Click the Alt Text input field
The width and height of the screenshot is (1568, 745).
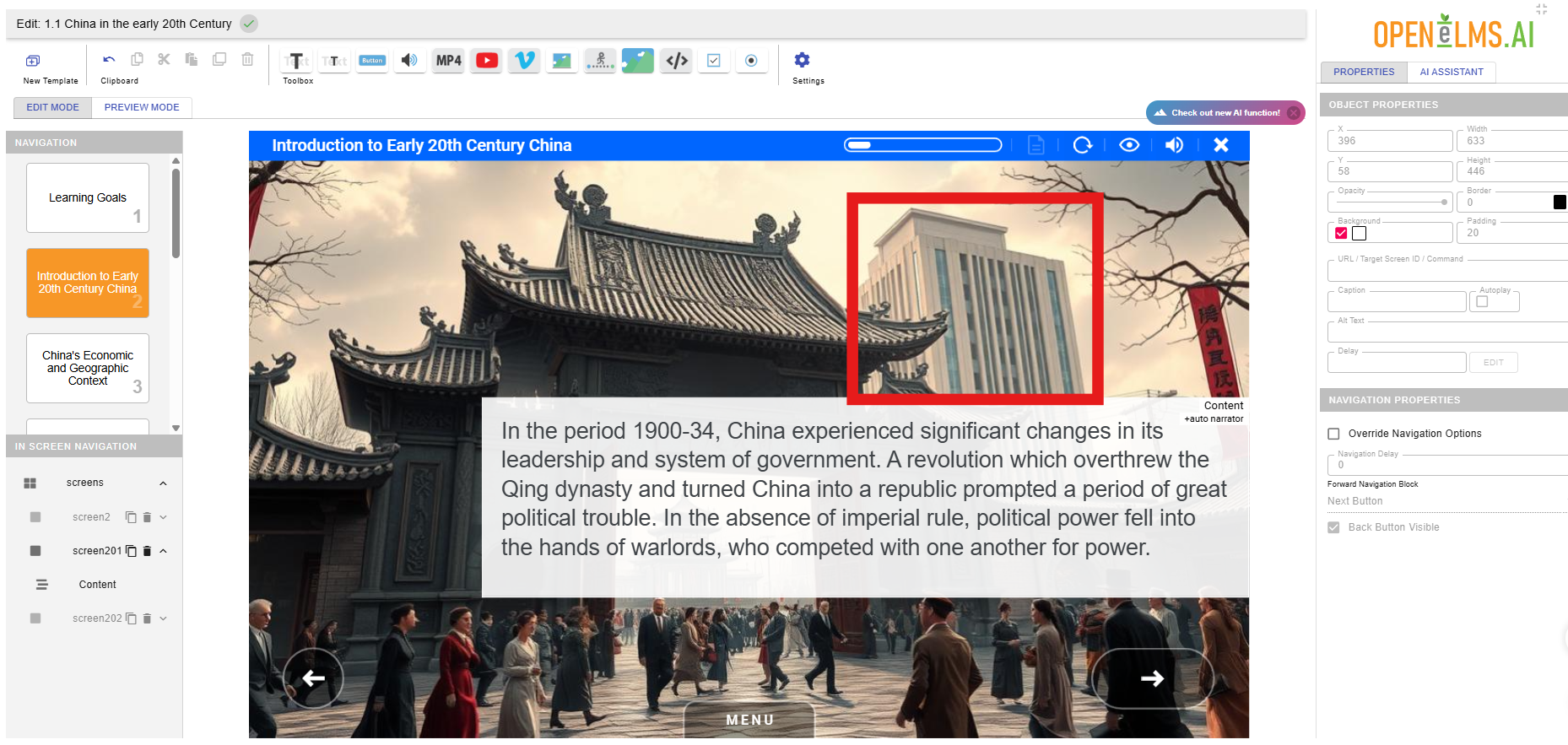(x=1446, y=332)
